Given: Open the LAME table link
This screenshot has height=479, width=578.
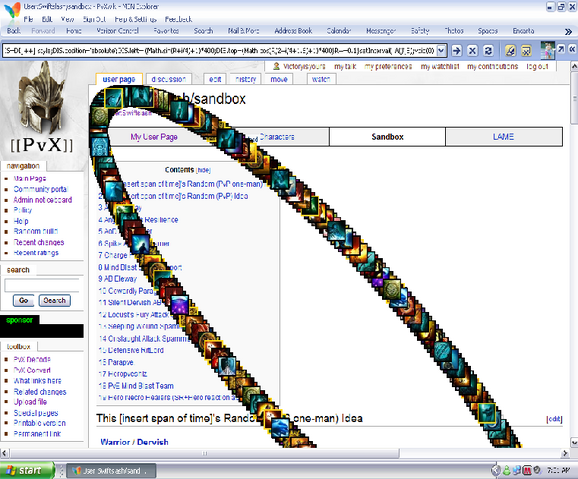Looking at the screenshot, I should 503,137.
